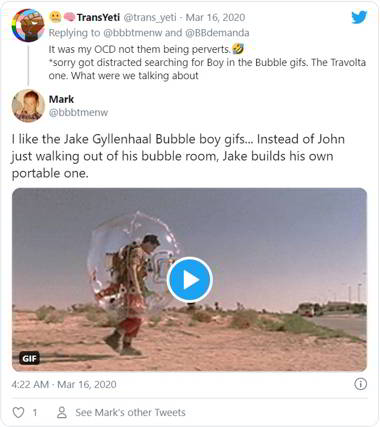
Task: Click the Twitter bird logo
Action: [359, 17]
